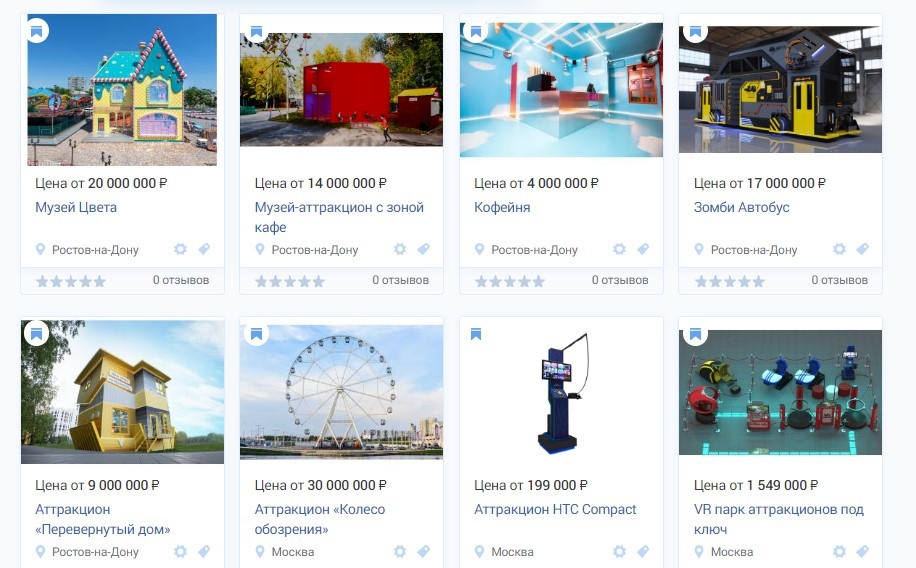Click the bookmark icon on Кофейня card
This screenshot has height=568, width=916.
[476, 31]
